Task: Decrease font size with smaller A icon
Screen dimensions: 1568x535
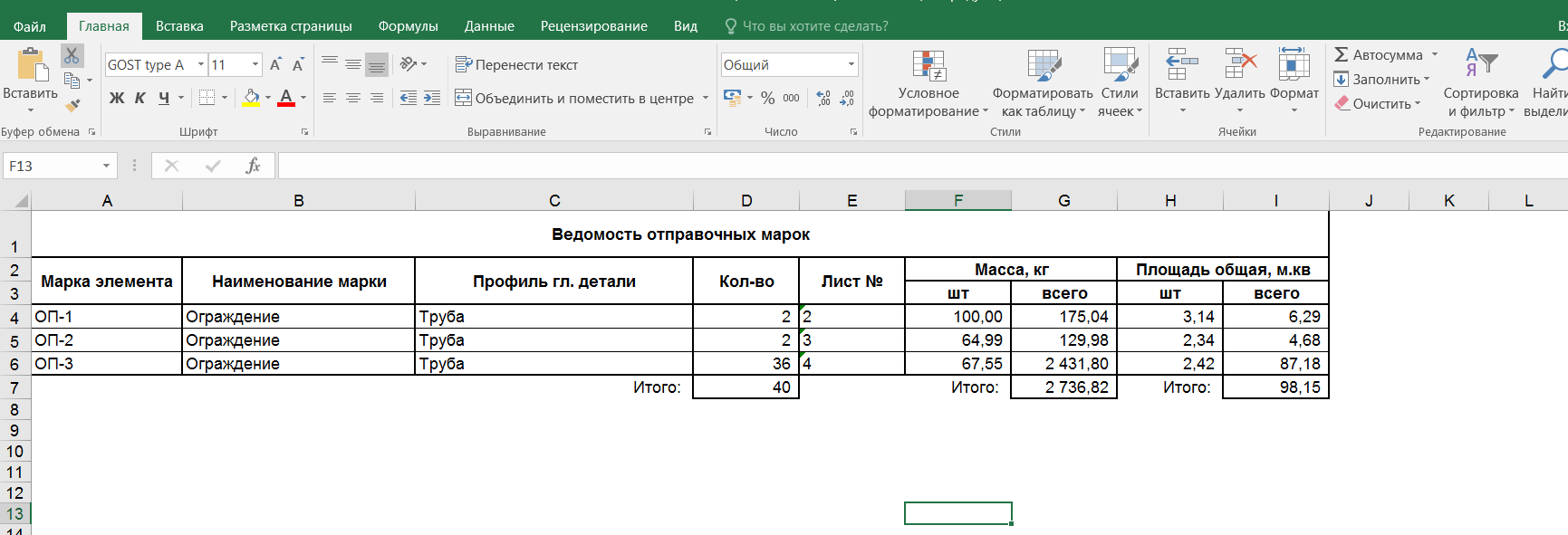Action: [298, 64]
